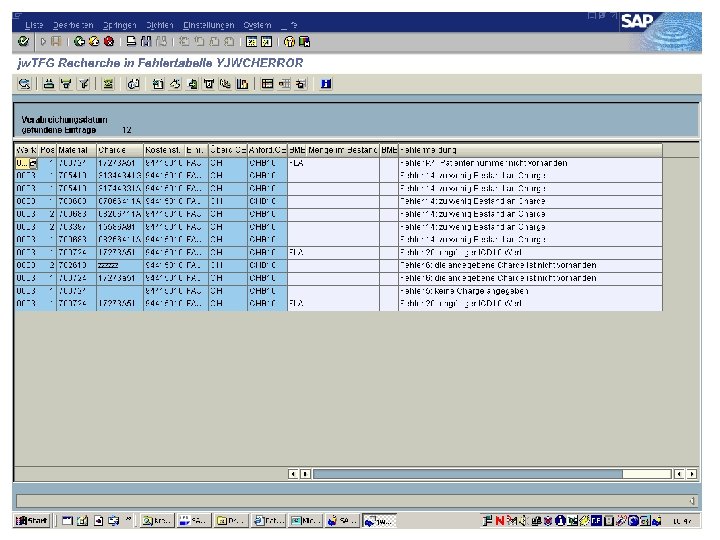
Task: Click the Print icon in standard toolbar
Action: point(131,42)
